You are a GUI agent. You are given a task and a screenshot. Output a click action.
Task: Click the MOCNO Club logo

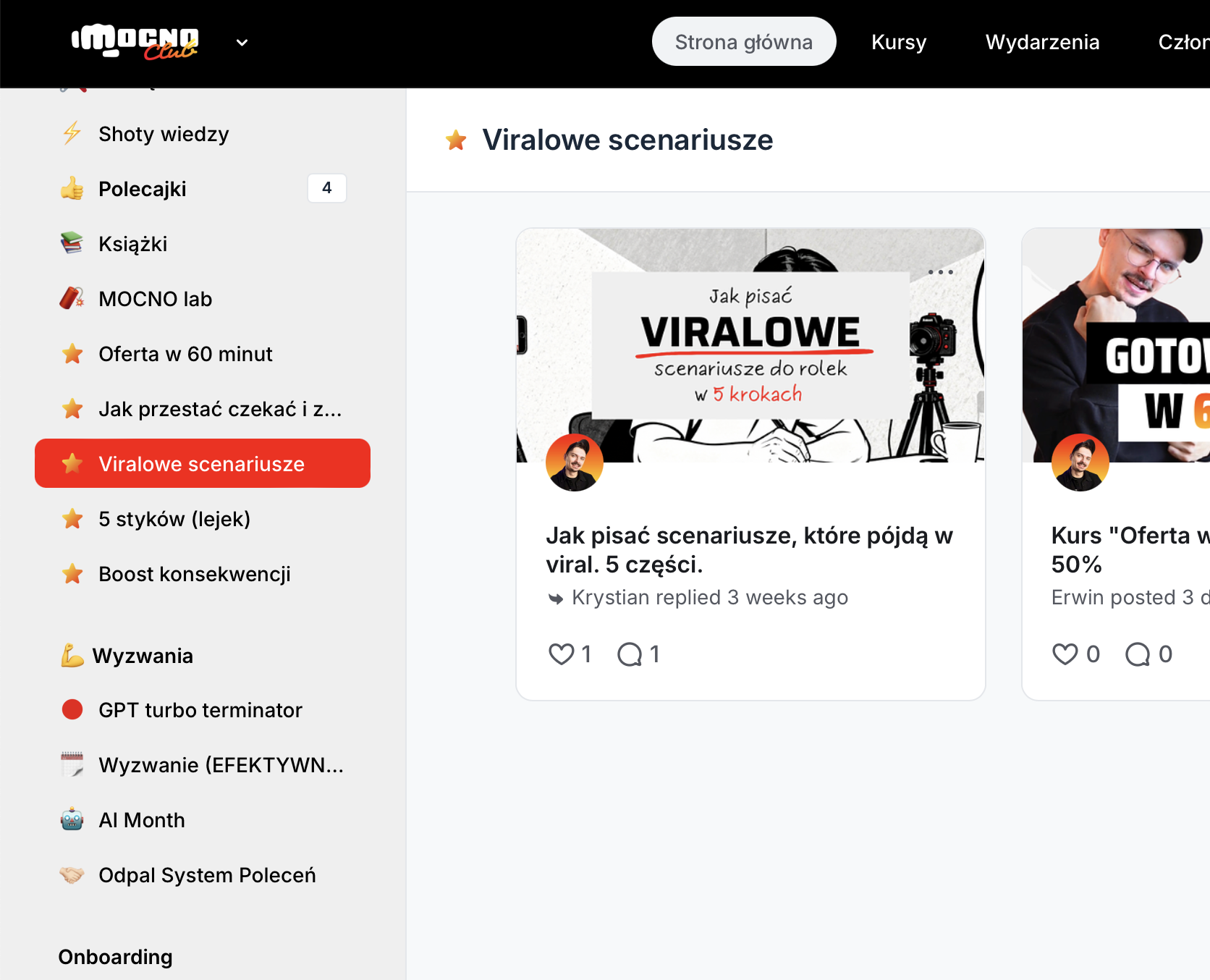pos(135,41)
